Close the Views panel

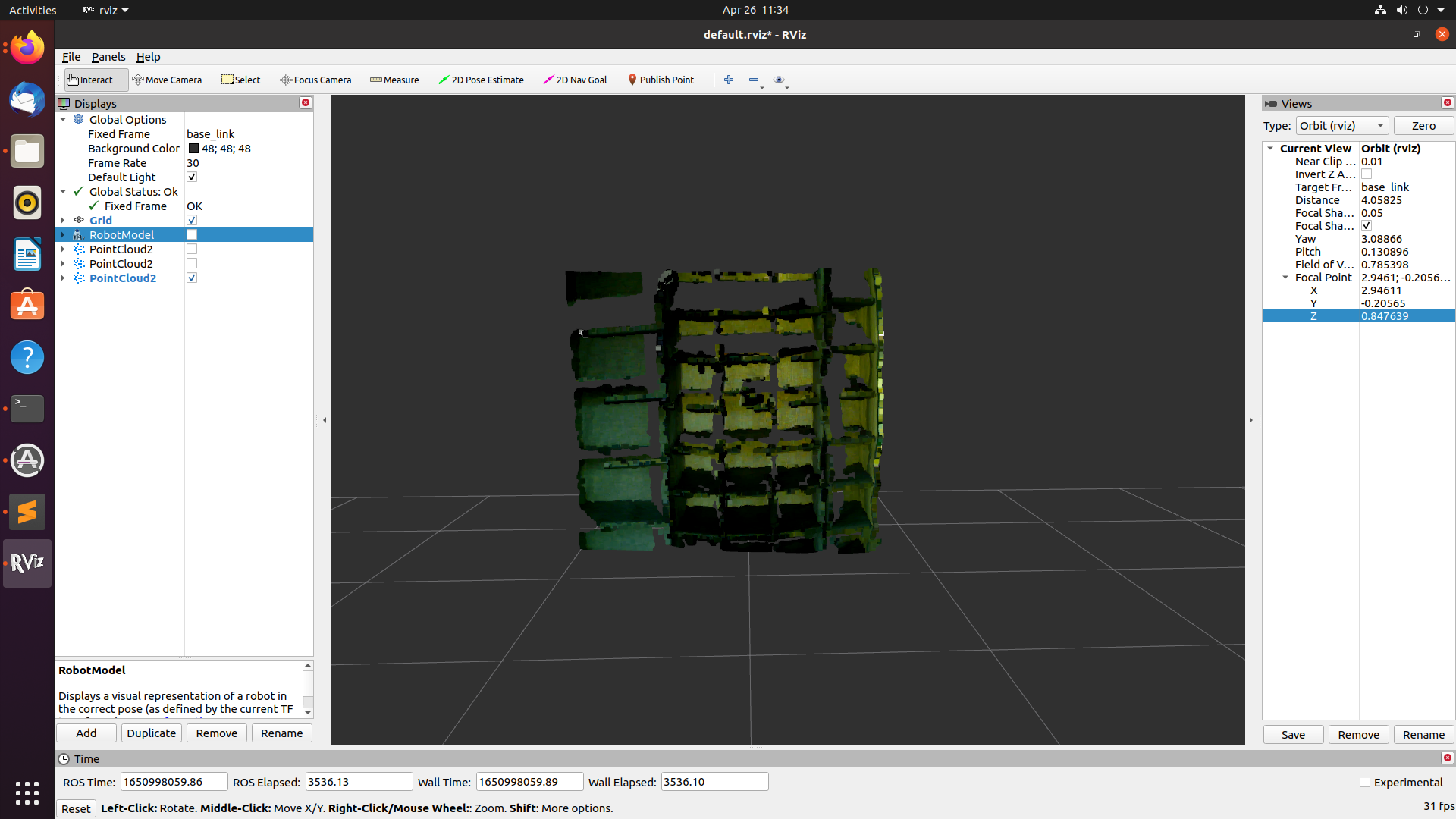click(1448, 102)
